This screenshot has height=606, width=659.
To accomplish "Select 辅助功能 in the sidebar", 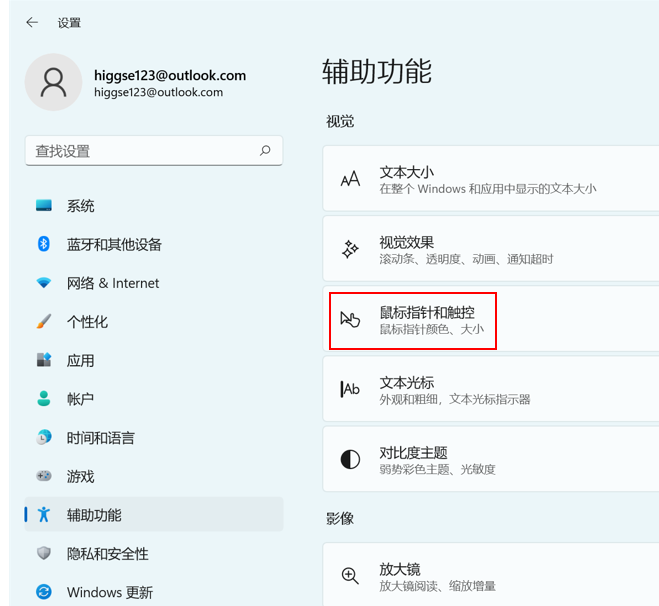I will click(94, 515).
